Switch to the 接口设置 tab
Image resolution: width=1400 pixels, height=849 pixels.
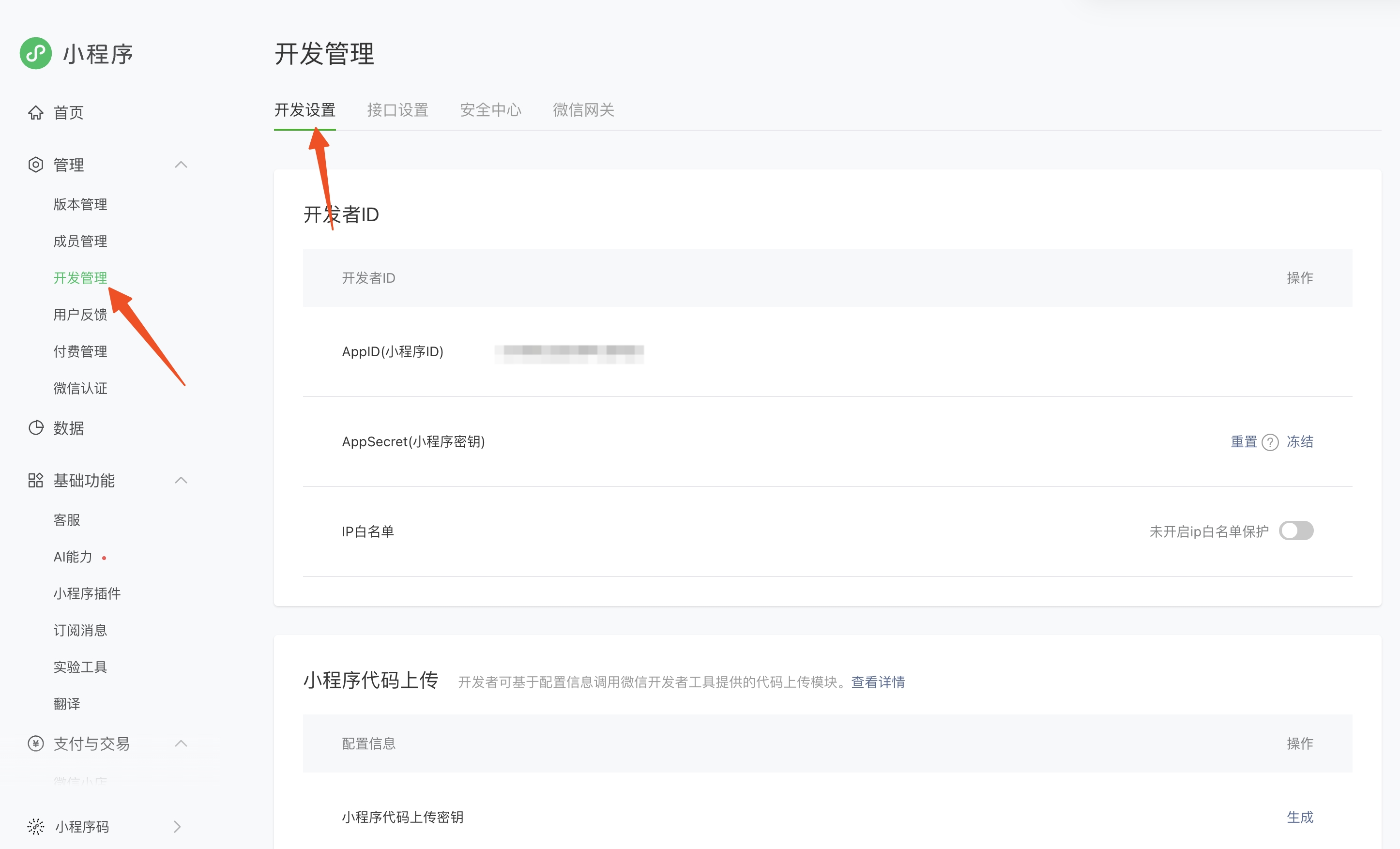pyautogui.click(x=398, y=110)
